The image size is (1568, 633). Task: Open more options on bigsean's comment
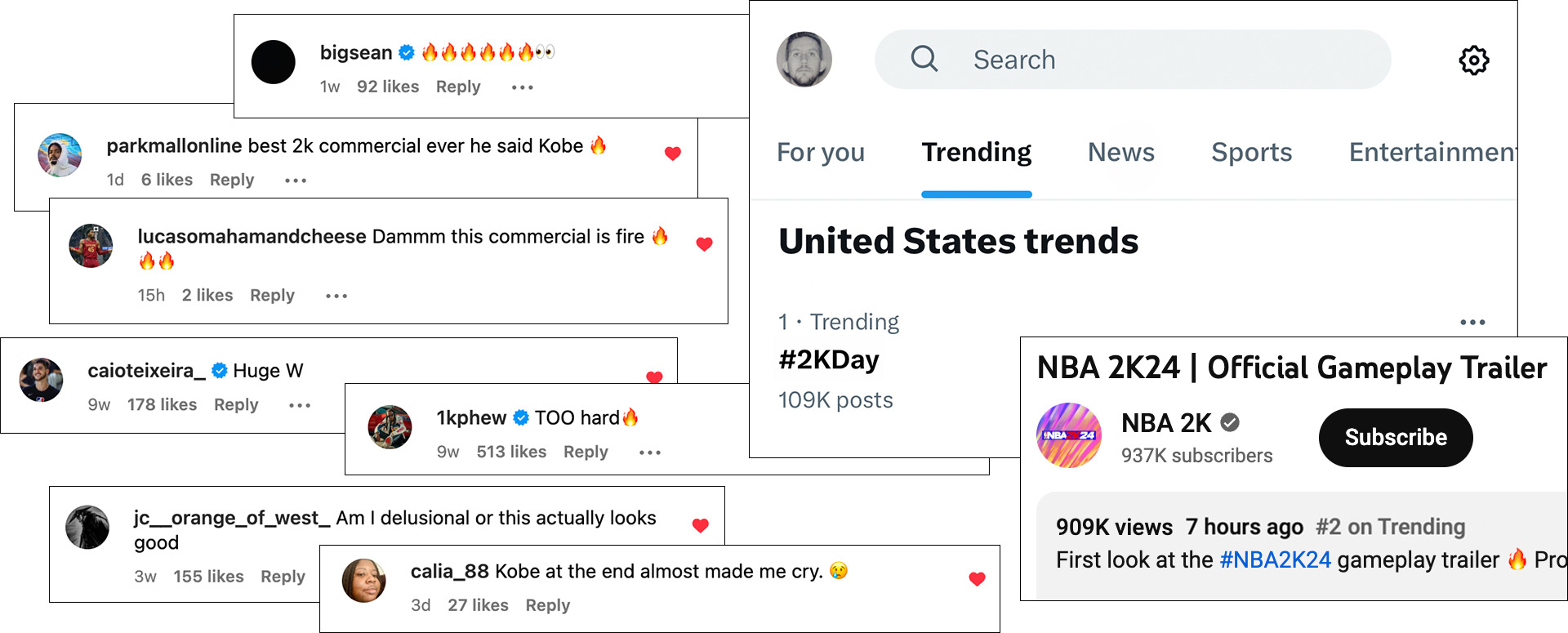pyautogui.click(x=522, y=87)
